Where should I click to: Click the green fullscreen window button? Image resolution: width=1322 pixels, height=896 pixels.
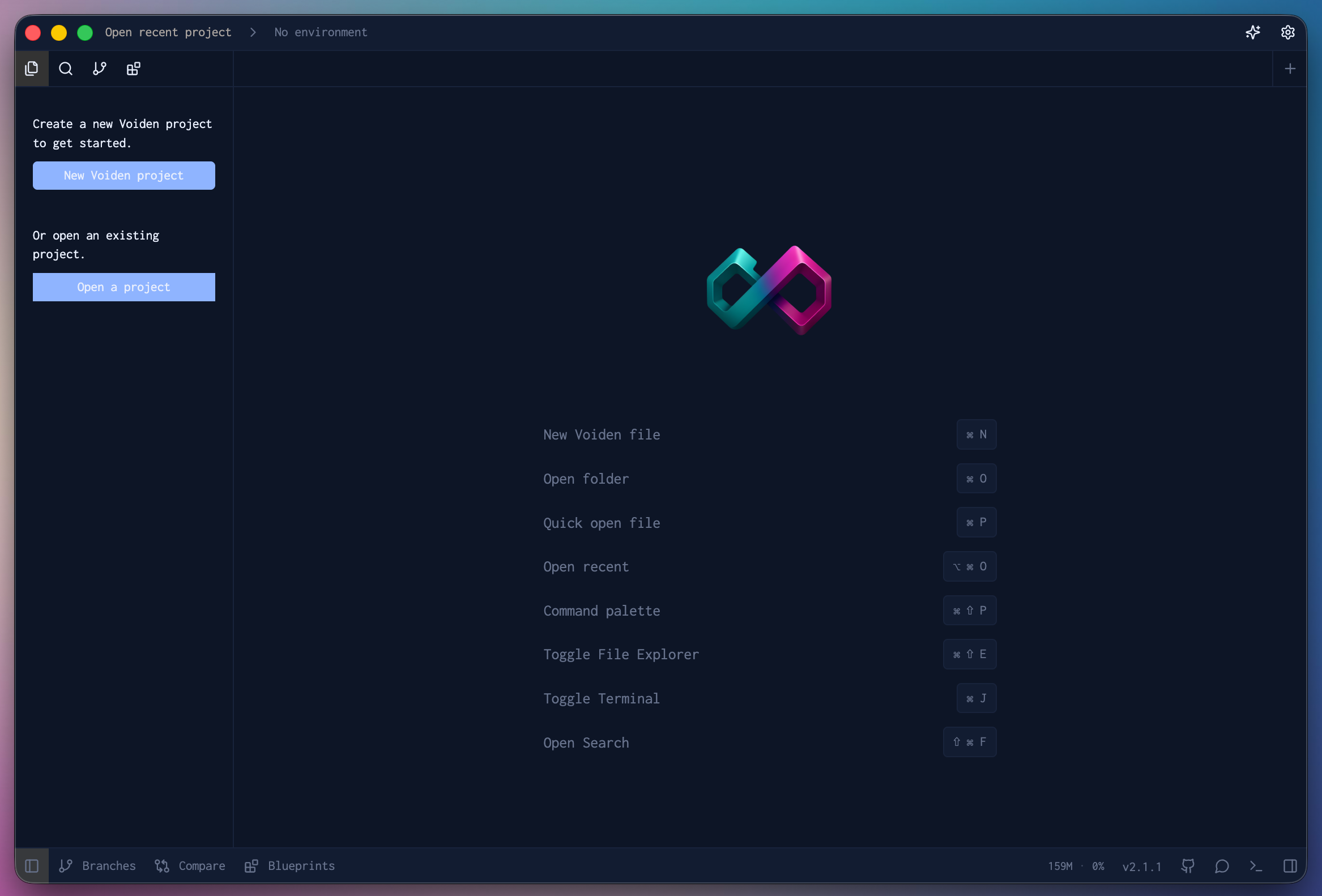click(85, 32)
